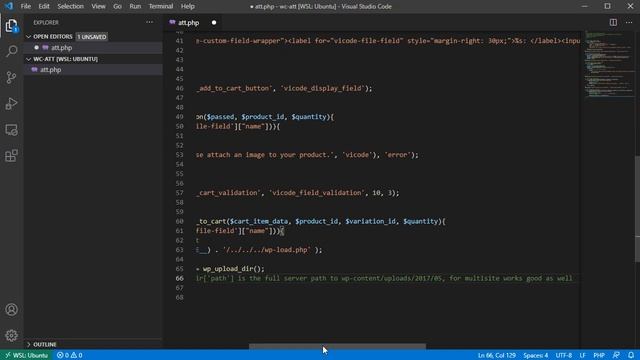
Task: Open the Remote Explorer view
Action: 11,130
